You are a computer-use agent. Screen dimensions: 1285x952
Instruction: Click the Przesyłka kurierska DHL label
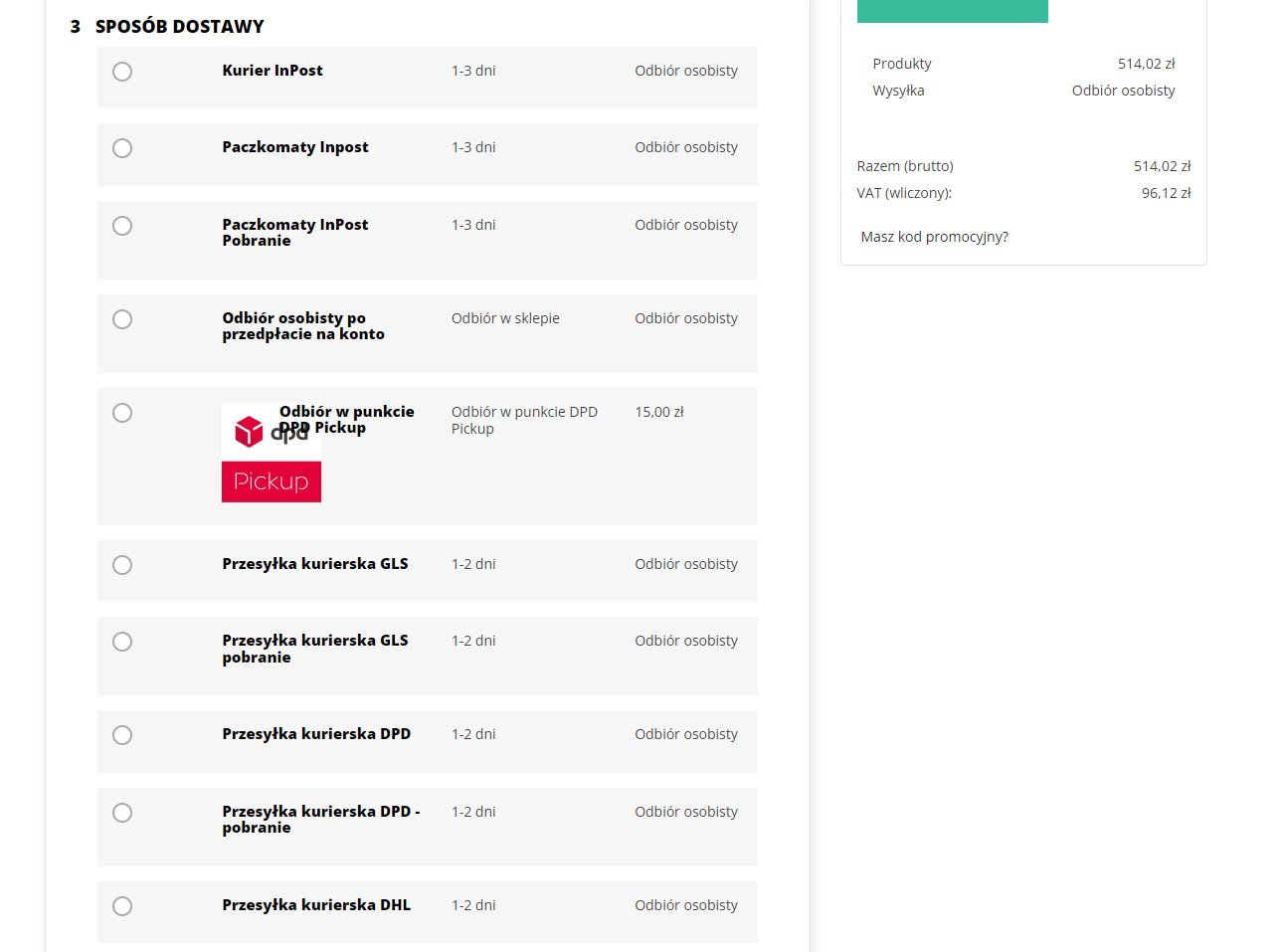coord(316,905)
